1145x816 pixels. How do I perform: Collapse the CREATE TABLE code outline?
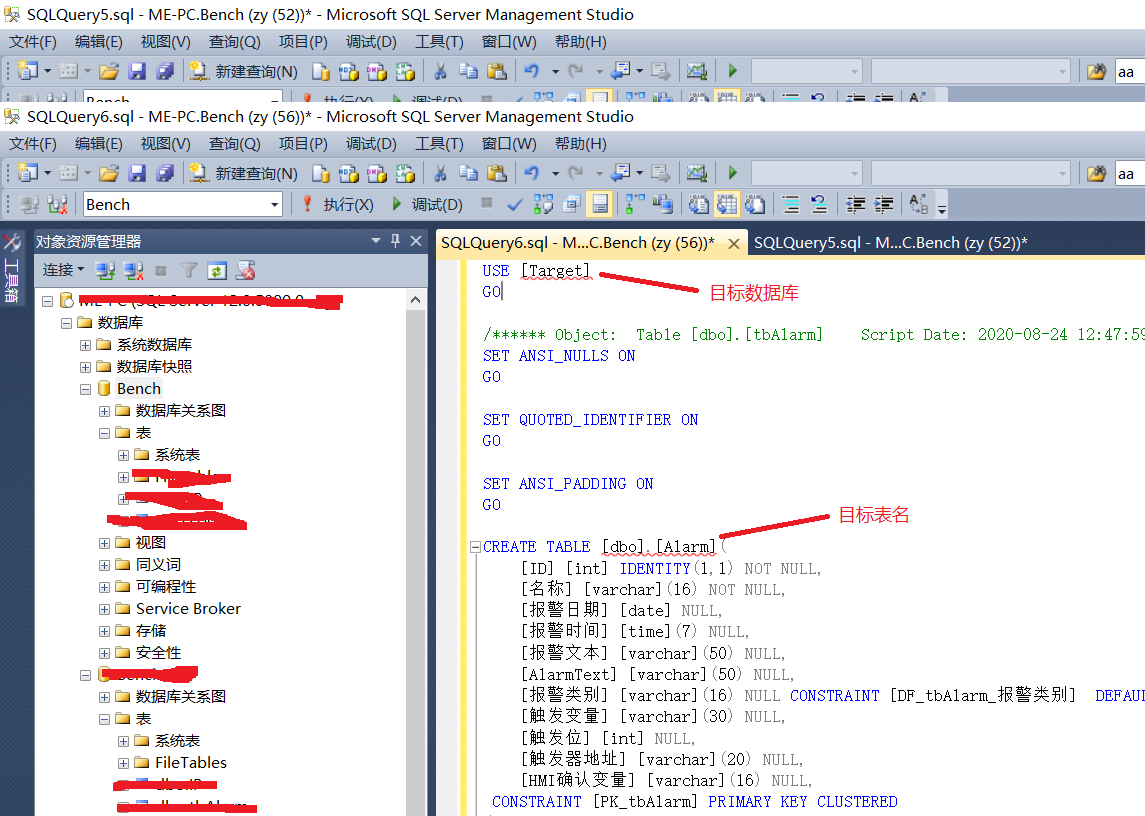click(475, 546)
